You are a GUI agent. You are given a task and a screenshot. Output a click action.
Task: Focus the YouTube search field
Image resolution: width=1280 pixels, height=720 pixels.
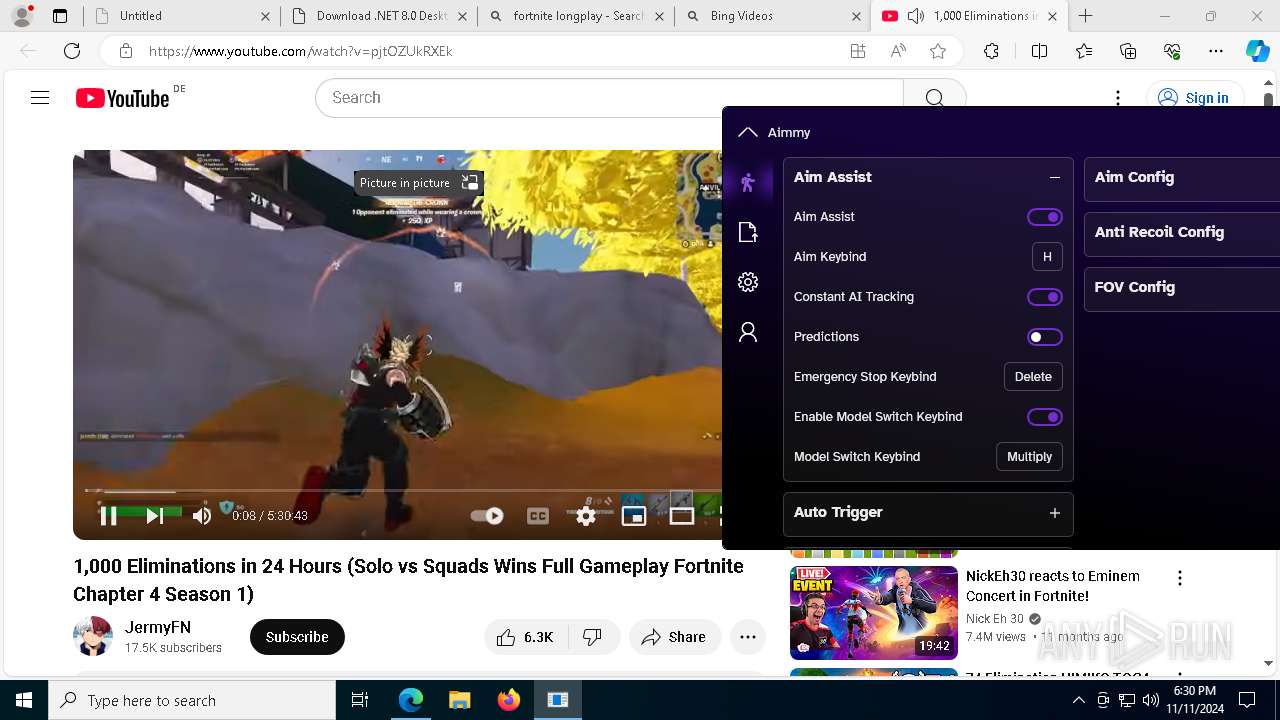pyautogui.click(x=609, y=98)
